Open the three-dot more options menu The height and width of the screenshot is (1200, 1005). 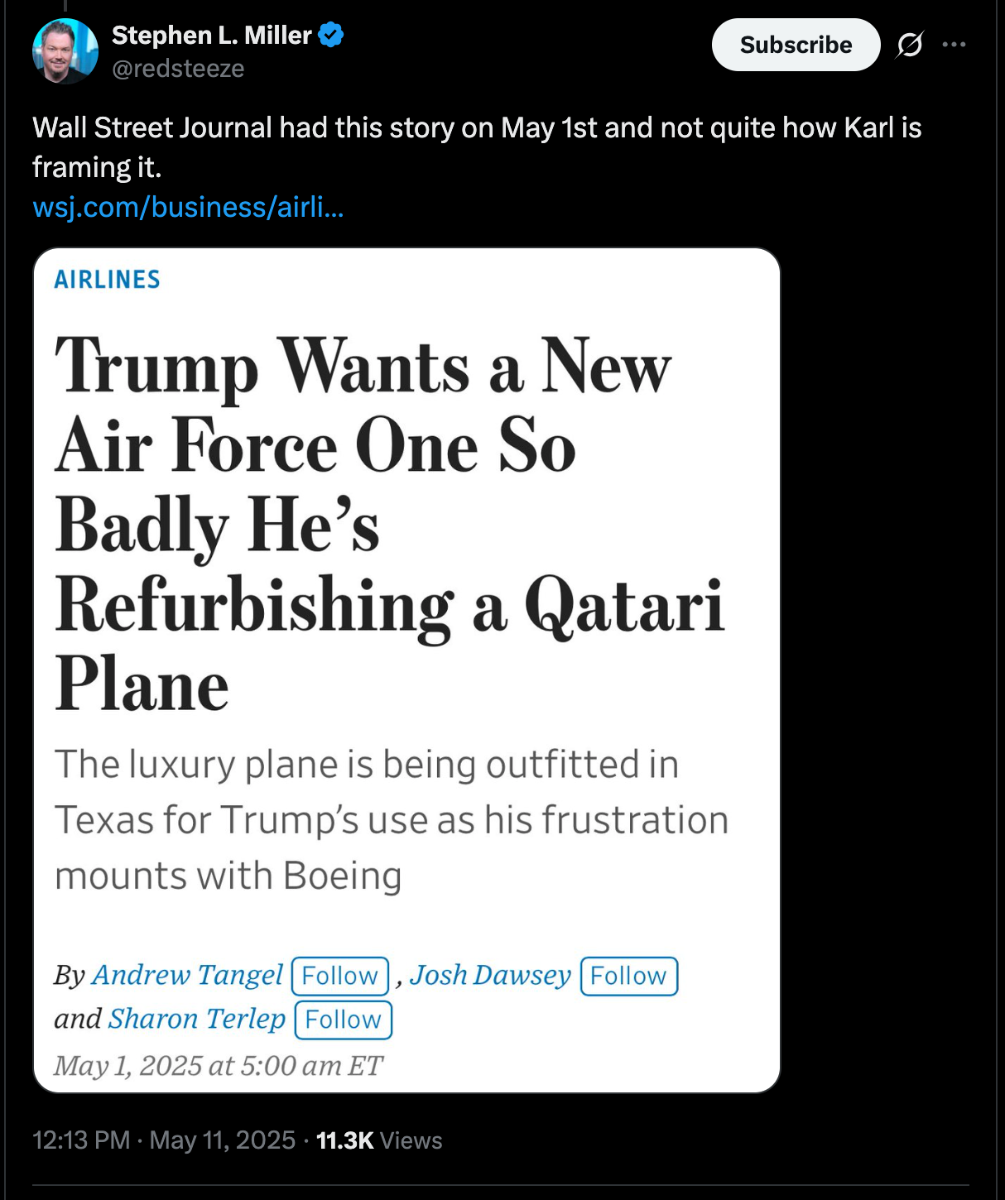(955, 45)
